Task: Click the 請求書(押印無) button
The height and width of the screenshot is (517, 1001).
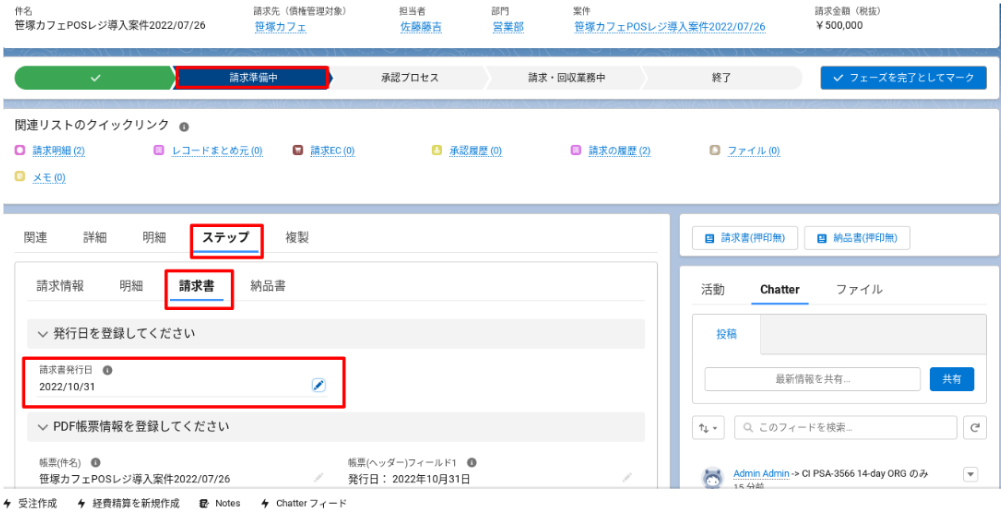Action: (x=741, y=238)
